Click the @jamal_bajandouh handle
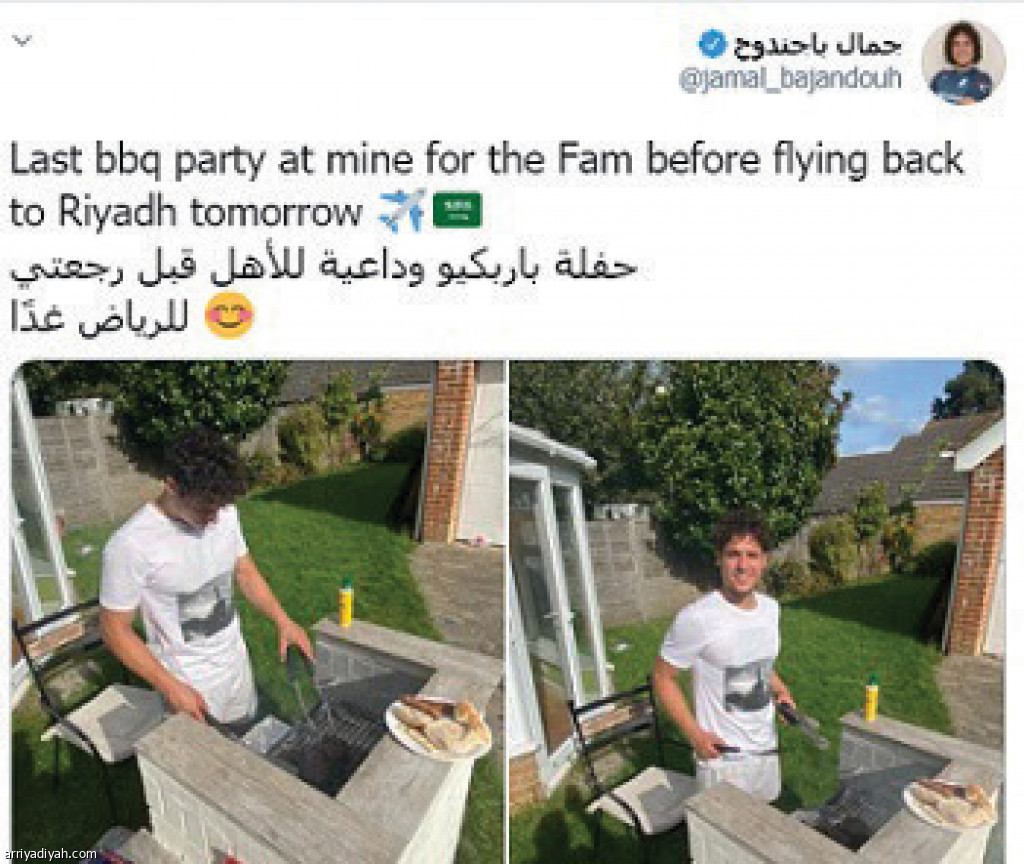Viewport: 1024px width, 864px height. tap(791, 80)
